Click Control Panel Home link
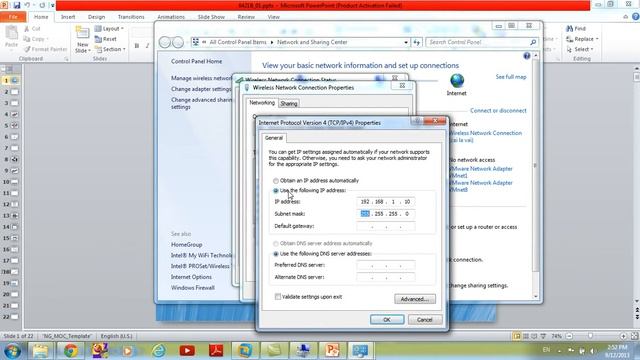640x360 pixels. [x=197, y=62]
